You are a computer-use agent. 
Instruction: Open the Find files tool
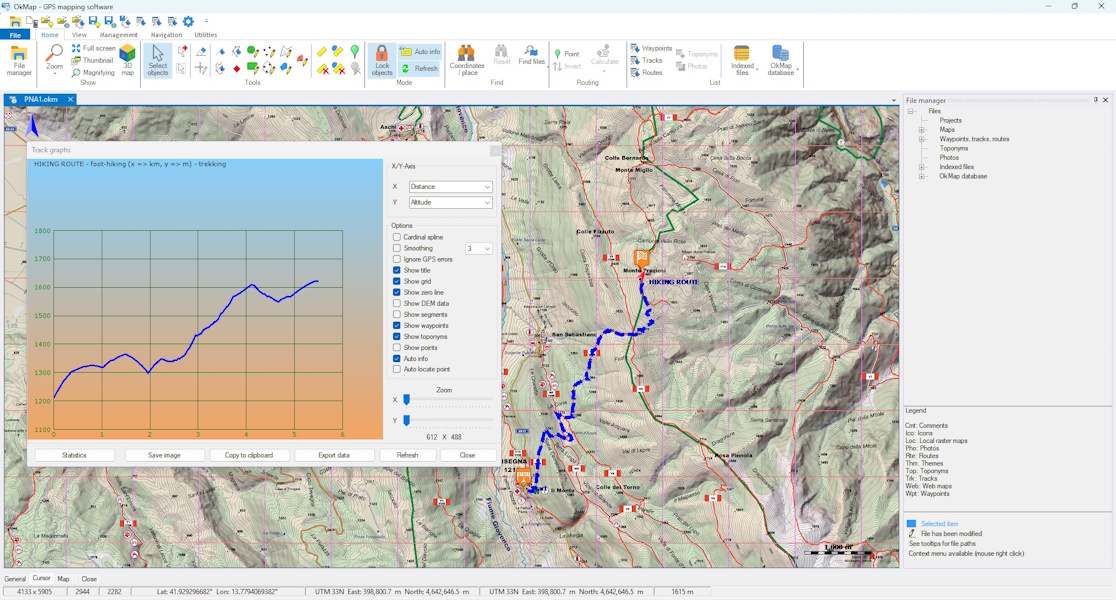point(531,56)
